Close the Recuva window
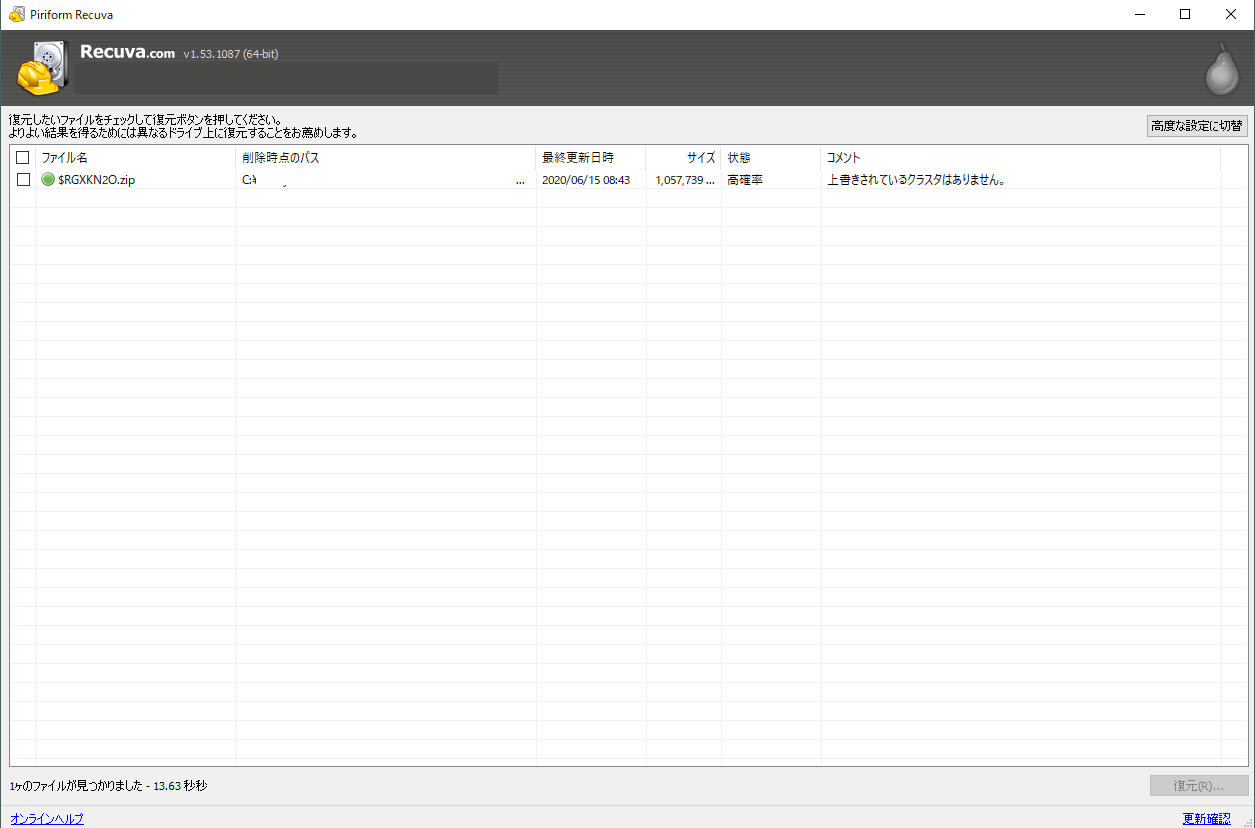 (1231, 14)
